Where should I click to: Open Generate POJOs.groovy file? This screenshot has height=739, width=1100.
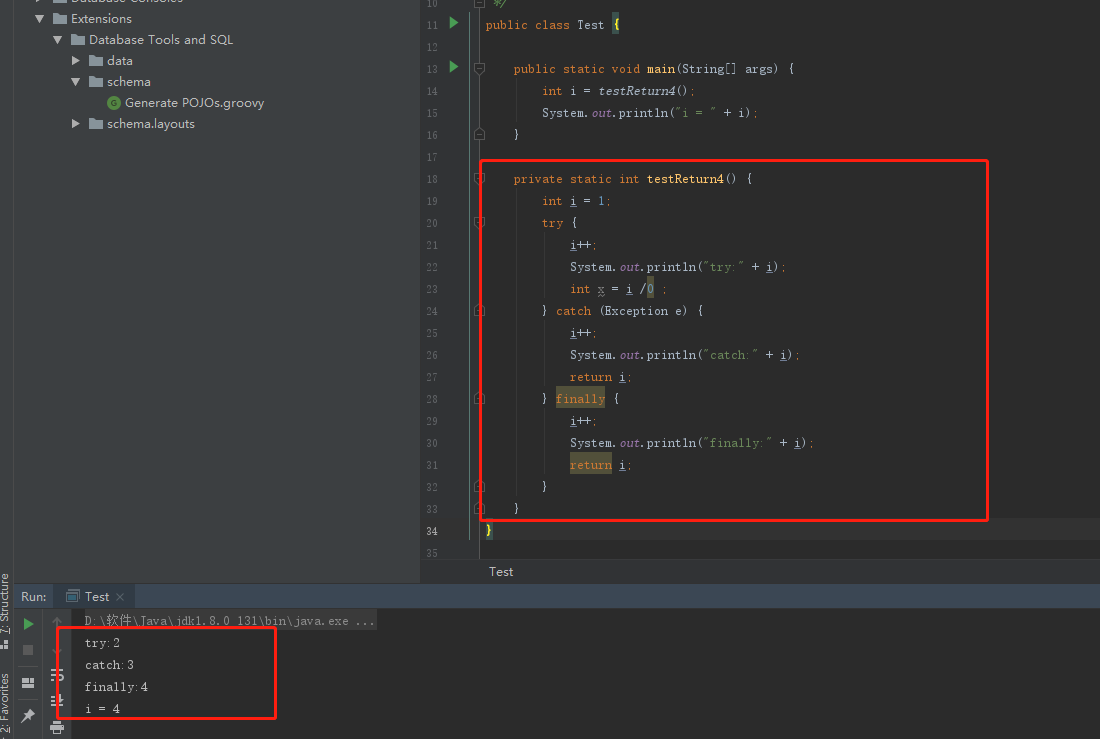click(194, 103)
